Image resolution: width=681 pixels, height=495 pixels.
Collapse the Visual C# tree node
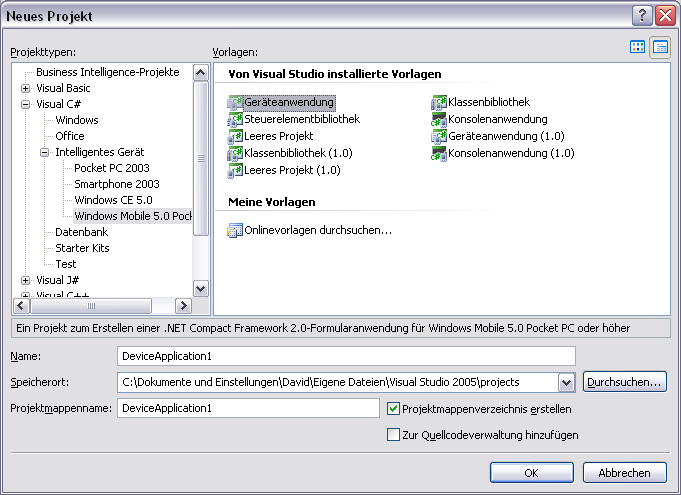(26, 105)
